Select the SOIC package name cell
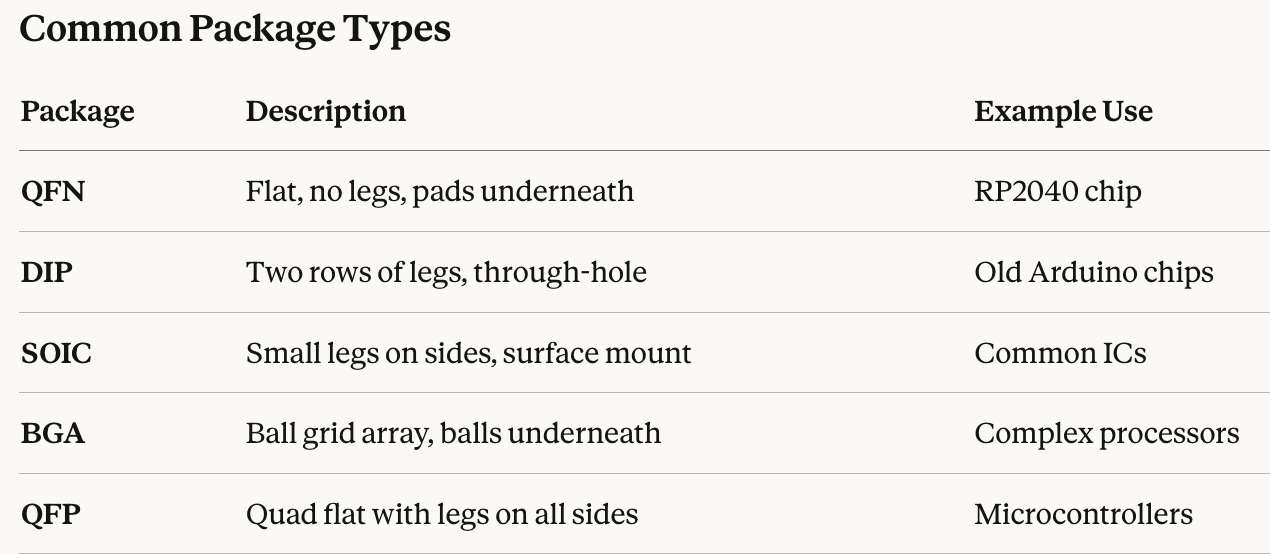1270x554 pixels. 56,353
